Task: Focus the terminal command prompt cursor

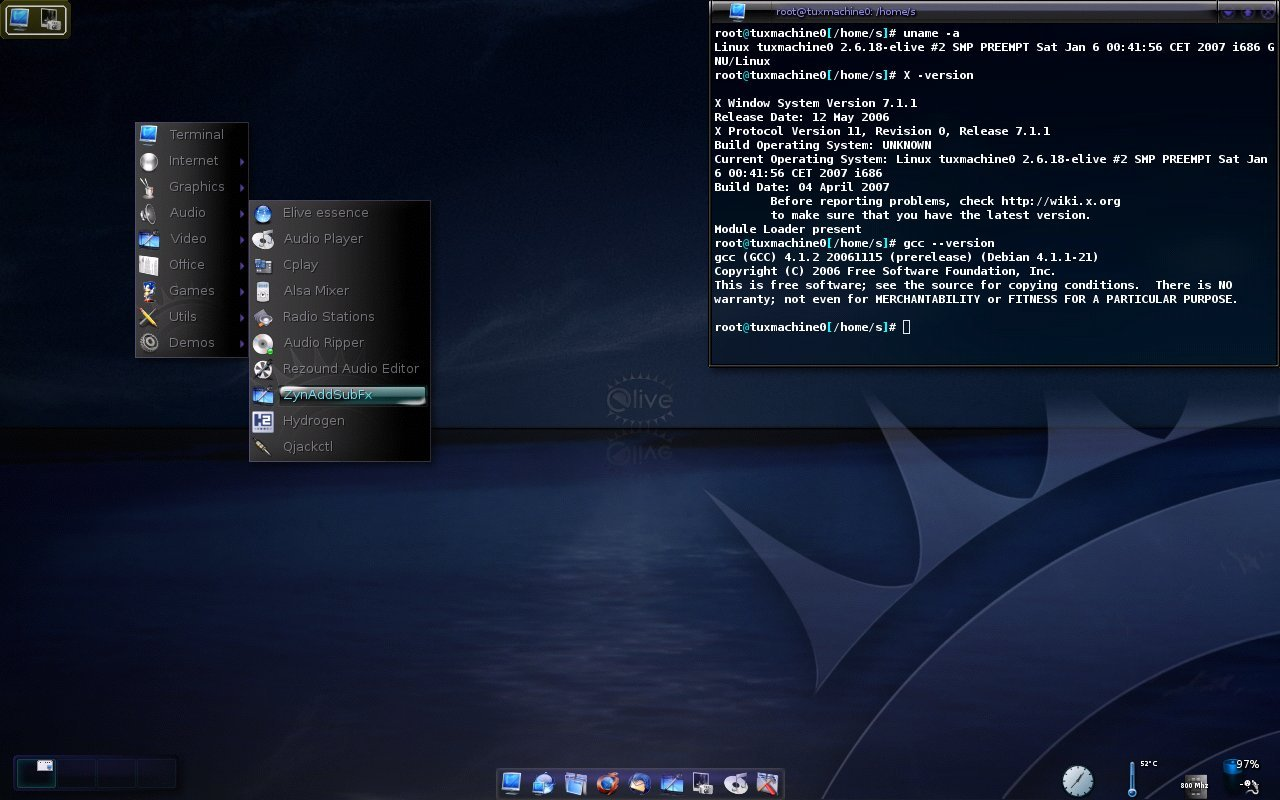Action: pos(906,327)
